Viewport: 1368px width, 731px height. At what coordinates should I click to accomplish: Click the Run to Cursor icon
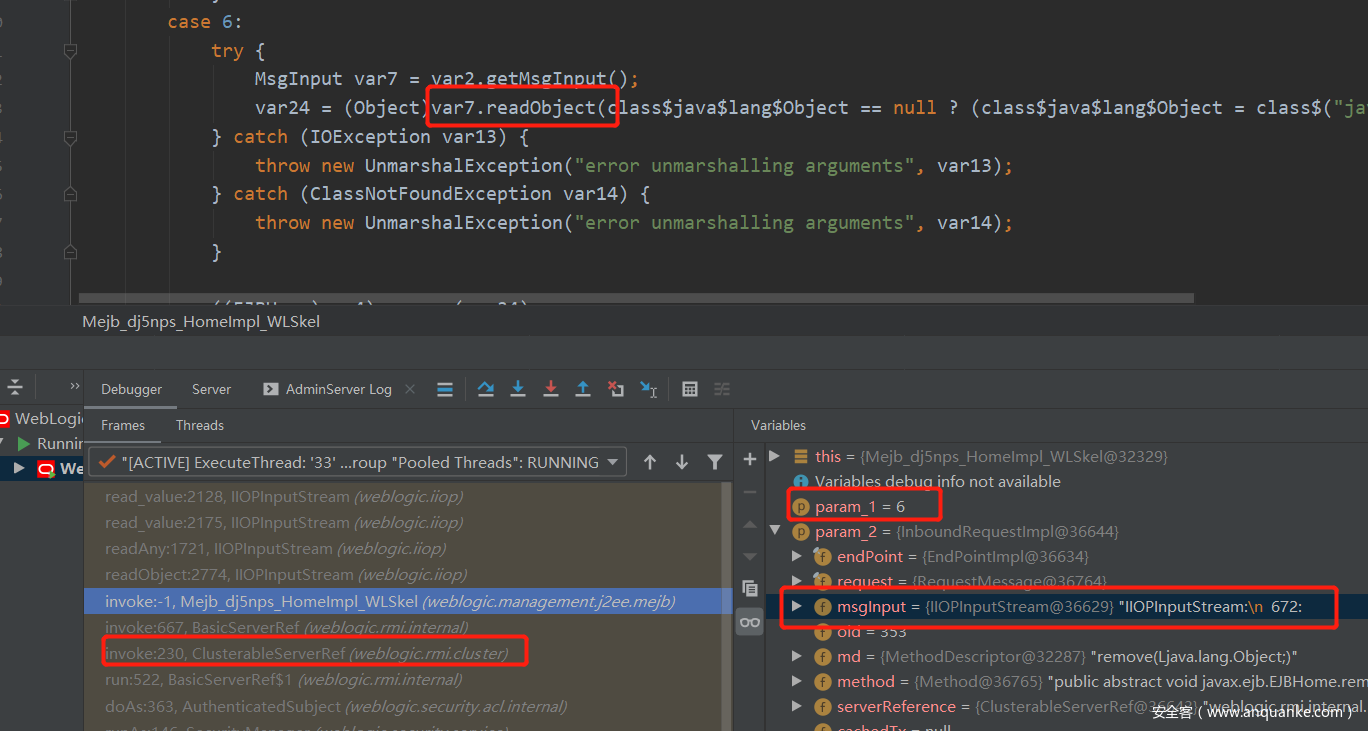(649, 389)
